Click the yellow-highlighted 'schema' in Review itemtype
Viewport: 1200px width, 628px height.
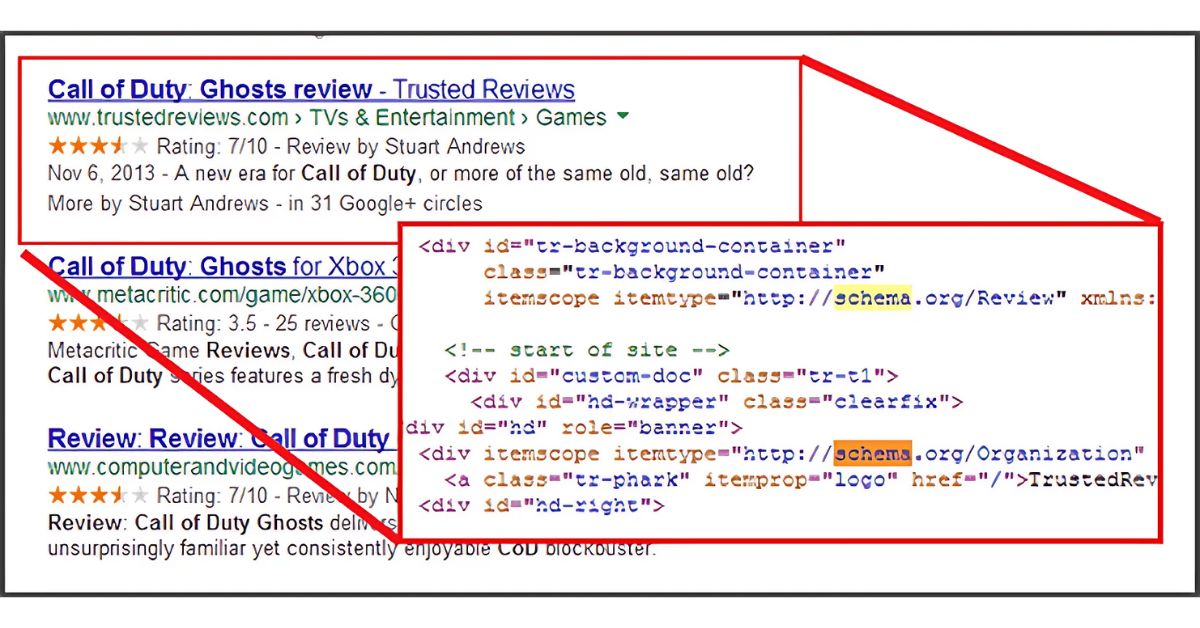pyautogui.click(x=872, y=298)
